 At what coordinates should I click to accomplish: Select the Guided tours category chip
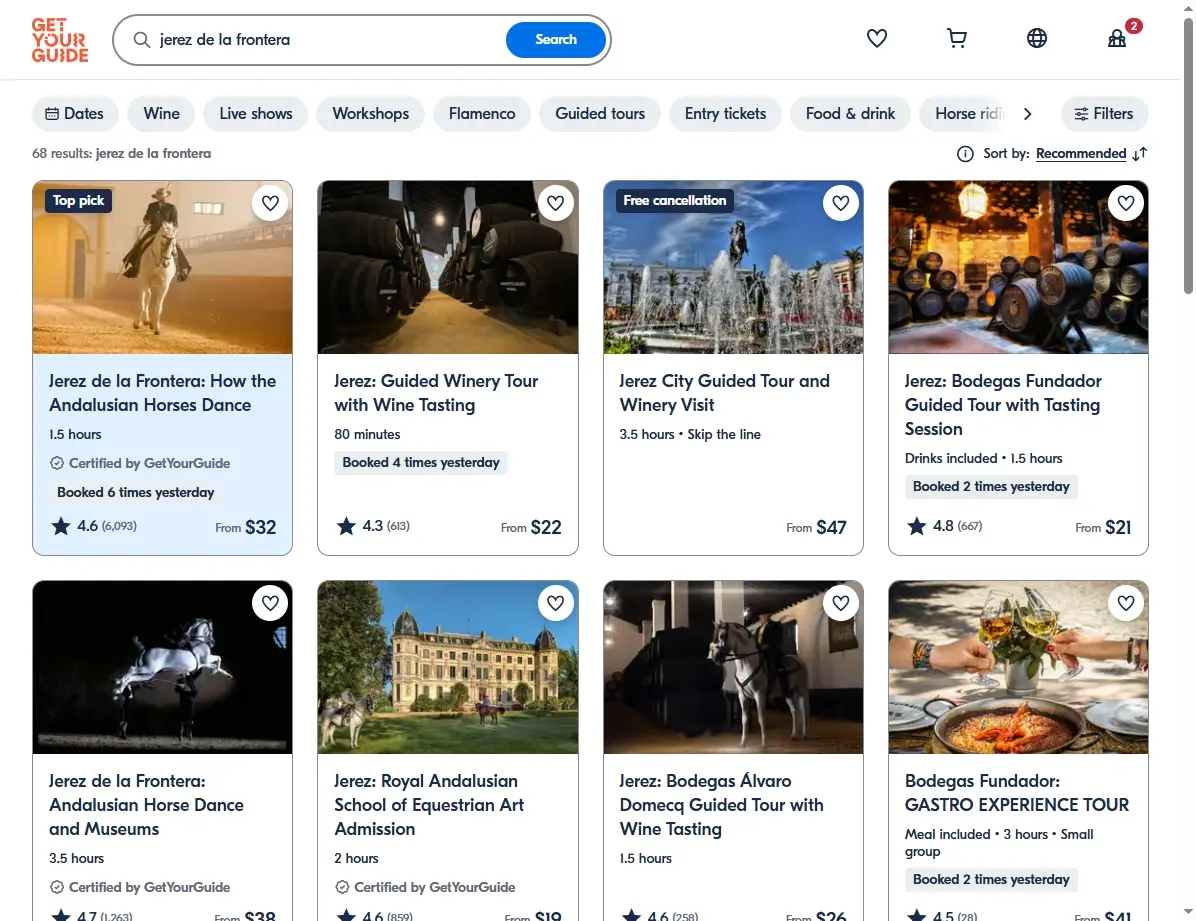pos(600,114)
